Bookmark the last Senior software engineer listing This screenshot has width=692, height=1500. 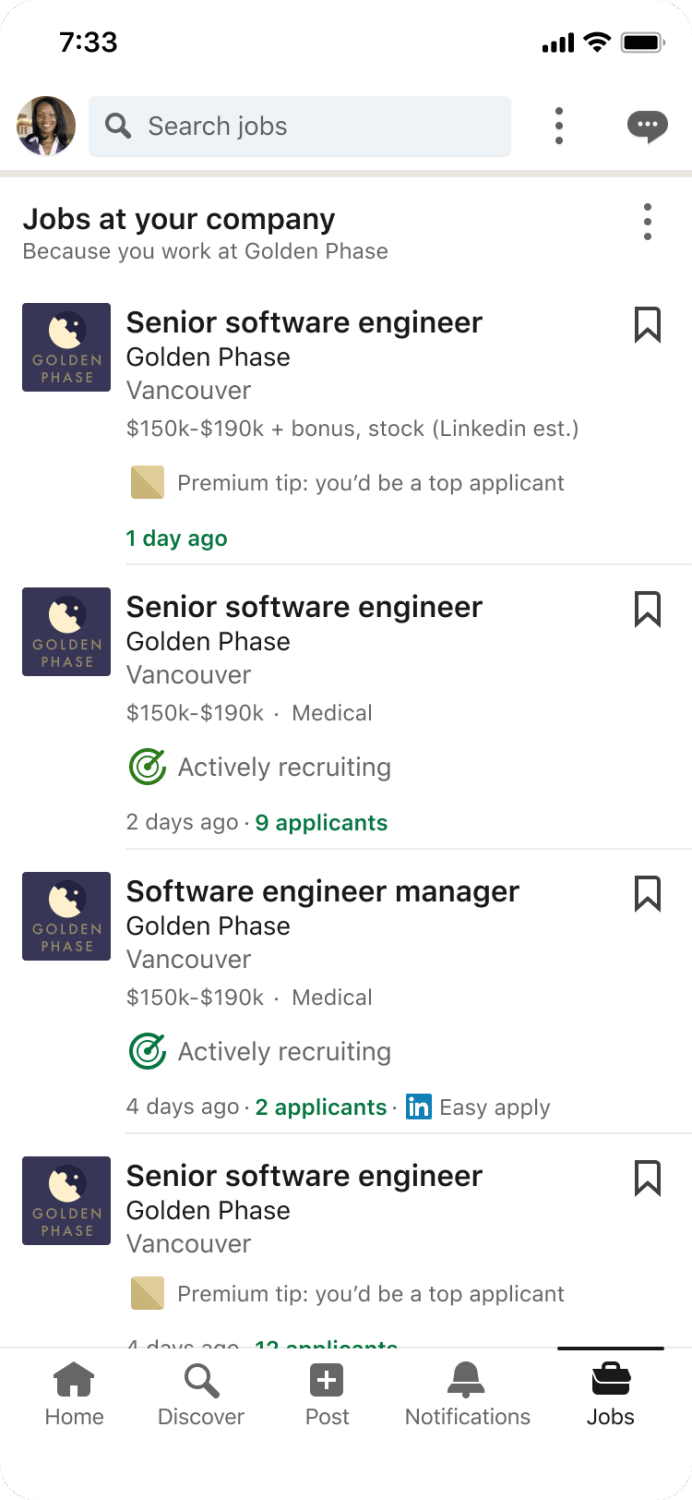648,1178
